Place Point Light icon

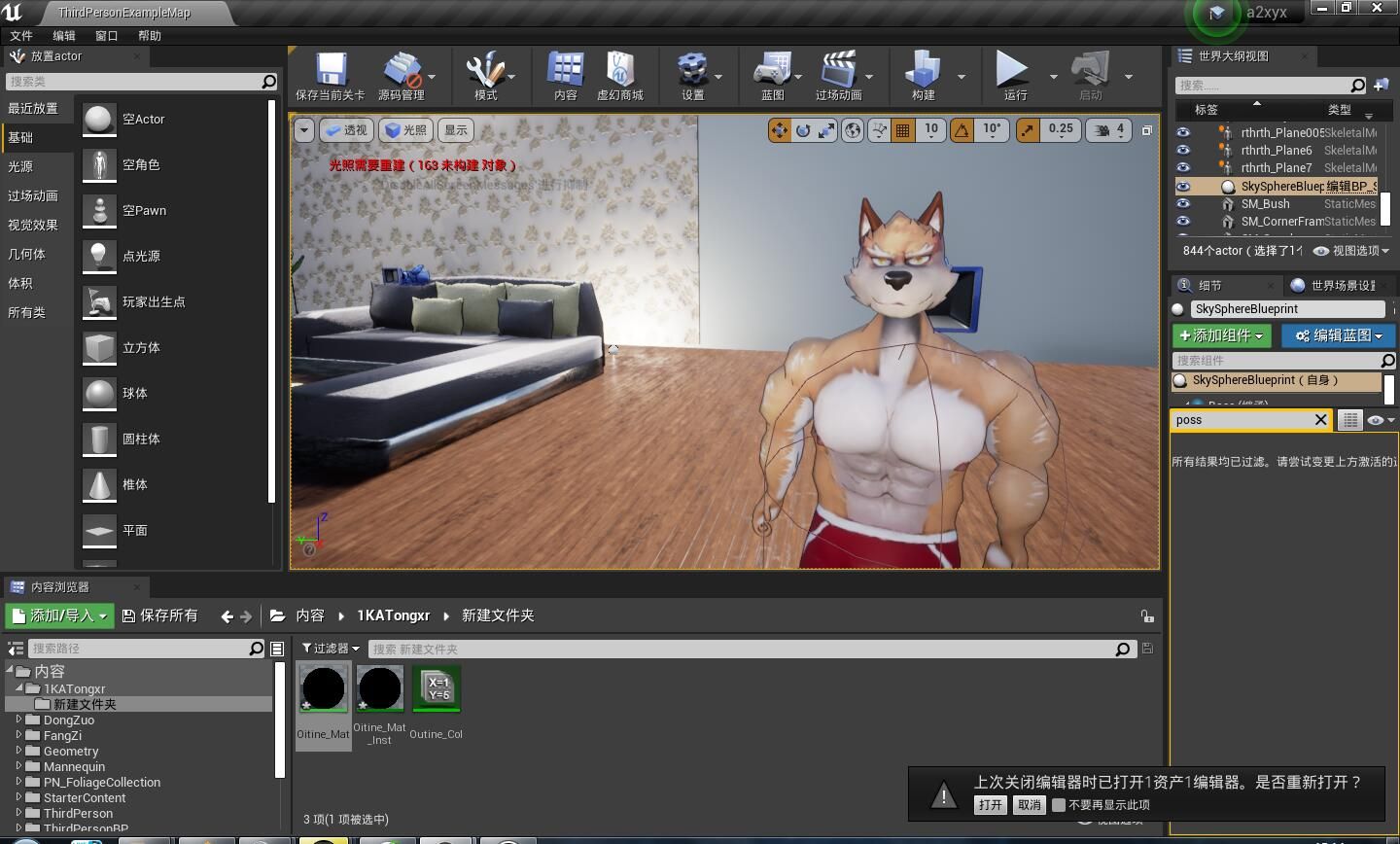click(99, 257)
